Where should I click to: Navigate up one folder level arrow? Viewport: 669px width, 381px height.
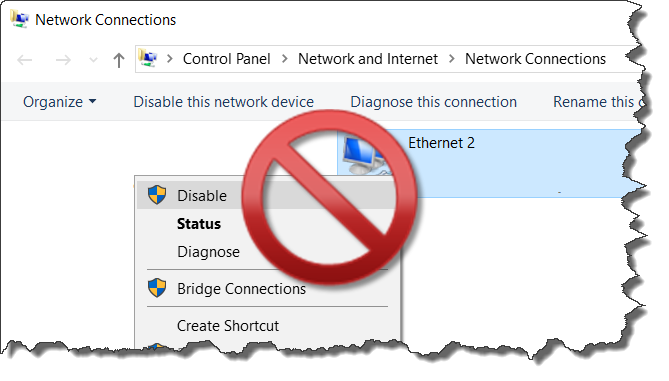coord(119,60)
